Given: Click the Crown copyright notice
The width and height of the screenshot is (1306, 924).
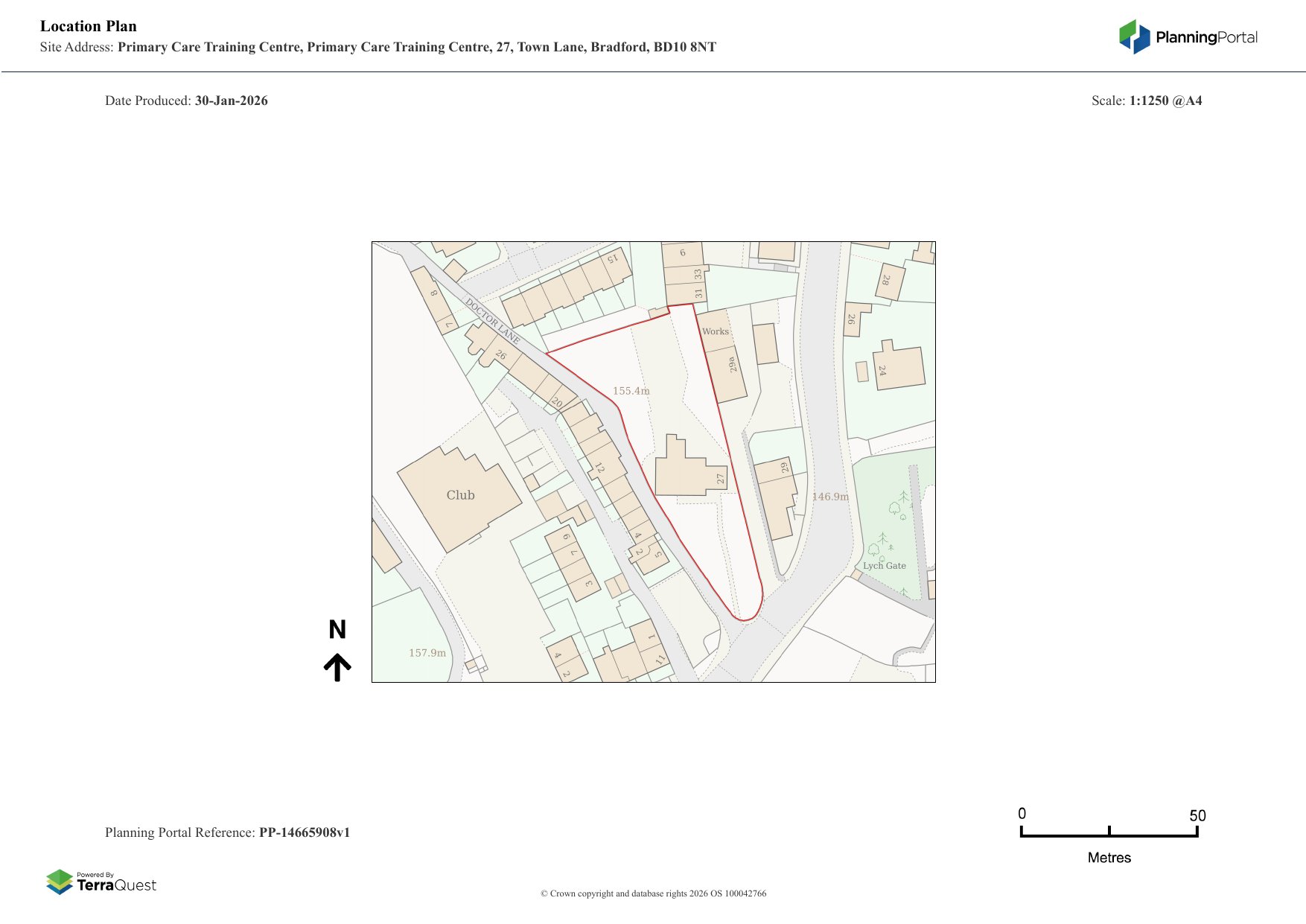Looking at the screenshot, I should (653, 893).
